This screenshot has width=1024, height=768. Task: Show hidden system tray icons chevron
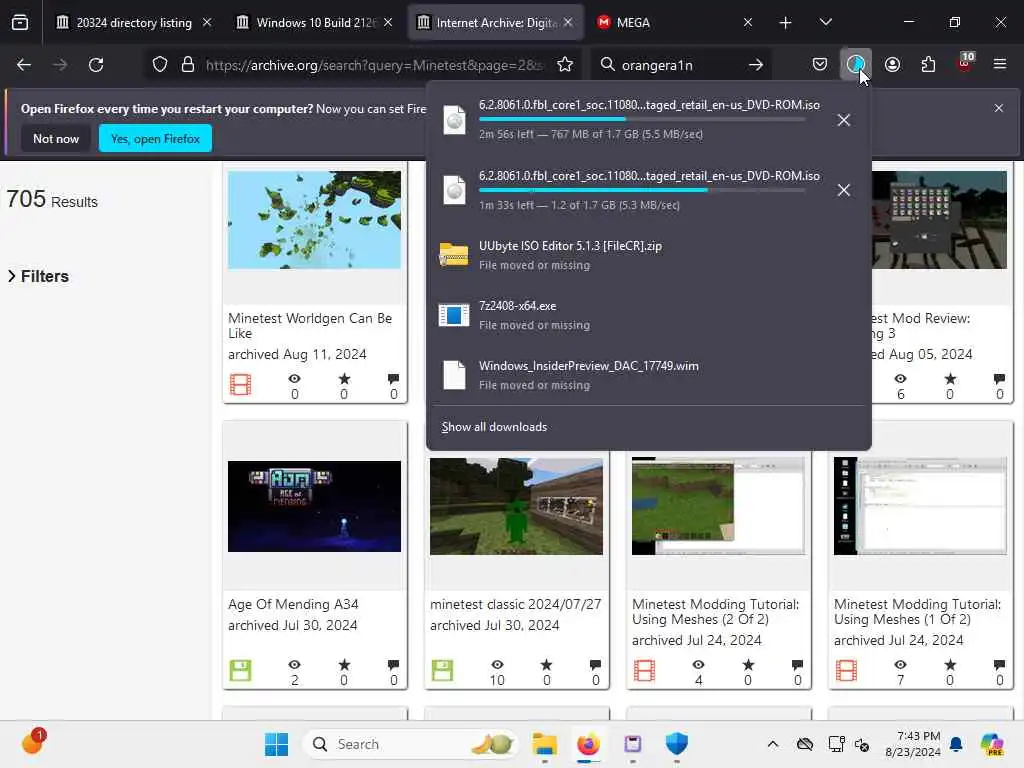[x=773, y=744]
